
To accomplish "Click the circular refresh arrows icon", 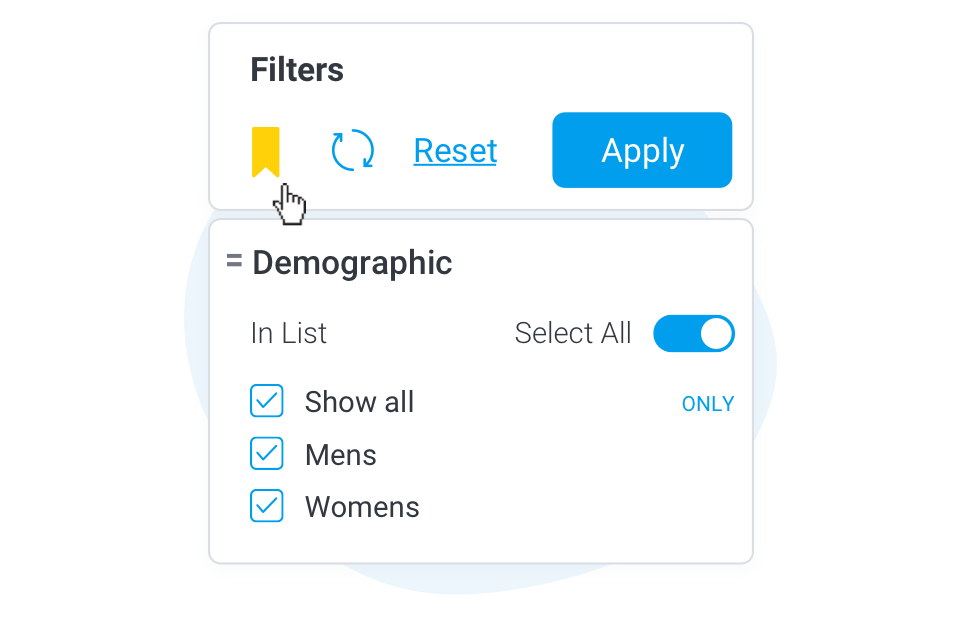I will pyautogui.click(x=353, y=151).
